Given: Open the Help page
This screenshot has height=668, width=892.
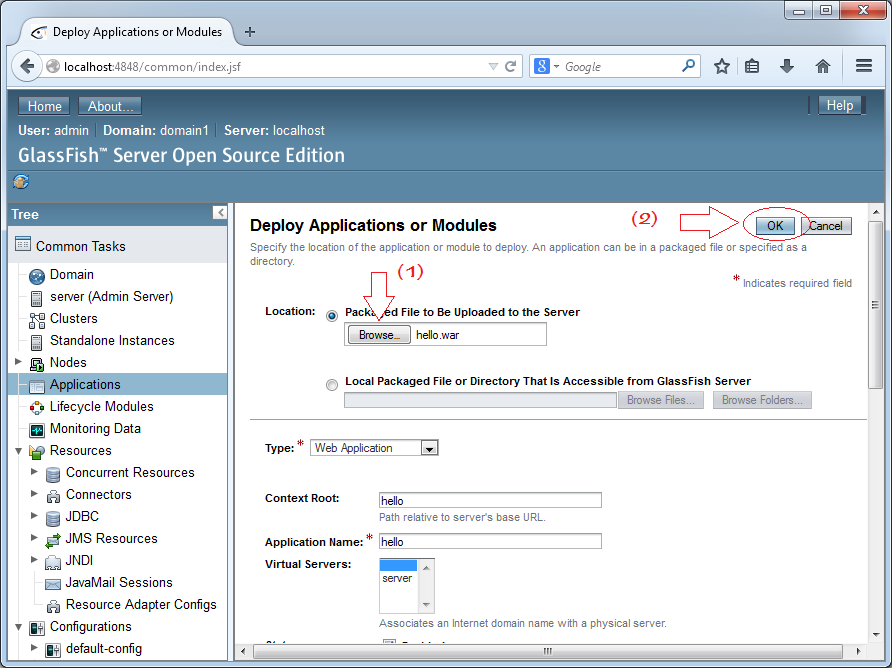Looking at the screenshot, I should click(840, 105).
